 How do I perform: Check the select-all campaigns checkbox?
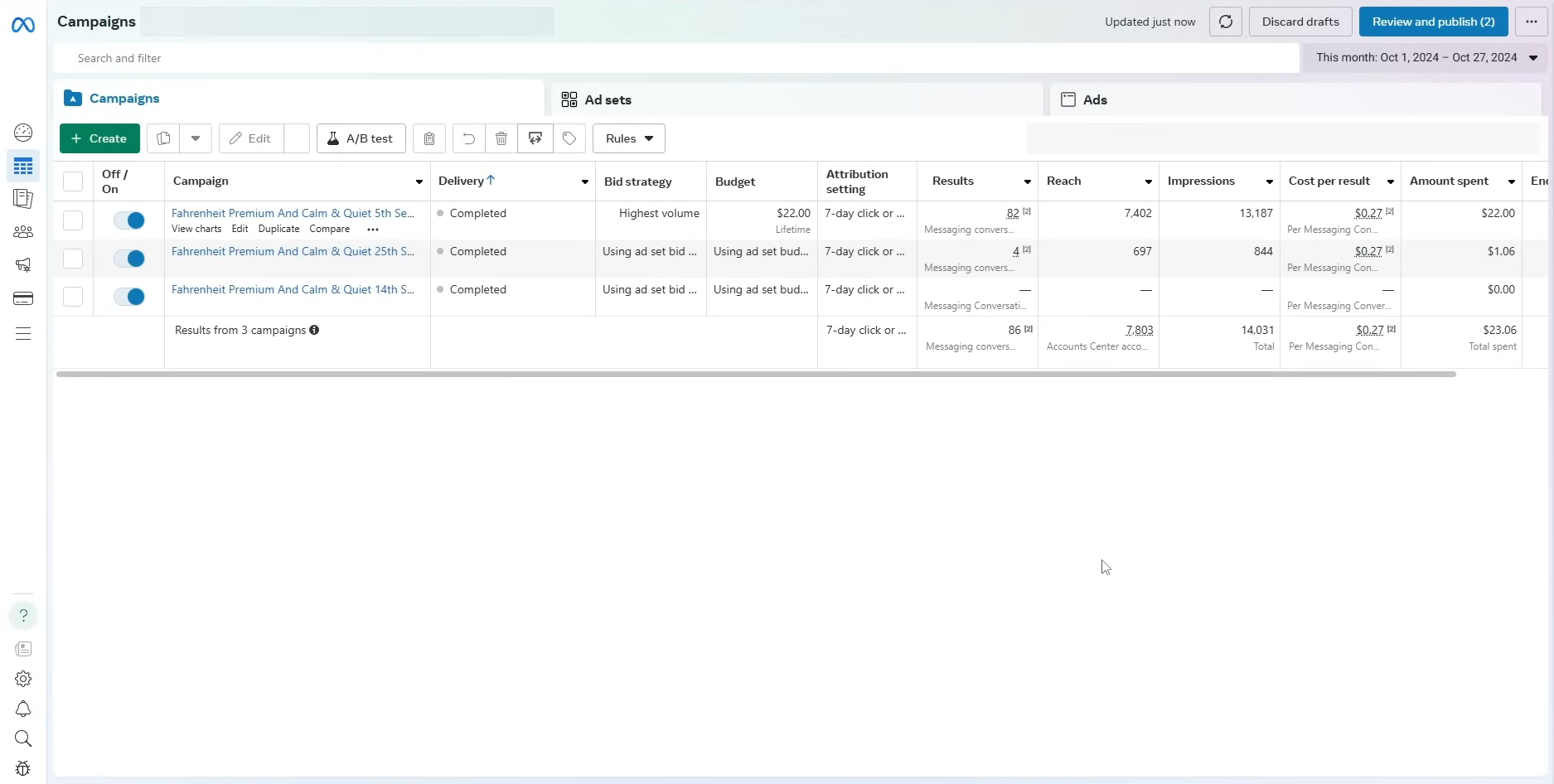(73, 181)
